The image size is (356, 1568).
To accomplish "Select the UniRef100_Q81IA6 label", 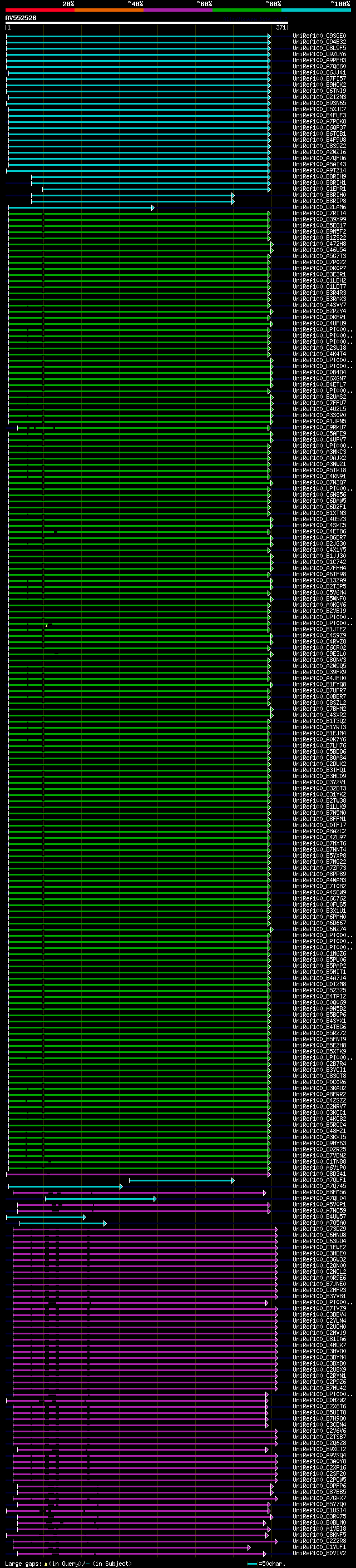I will point(319,1339).
